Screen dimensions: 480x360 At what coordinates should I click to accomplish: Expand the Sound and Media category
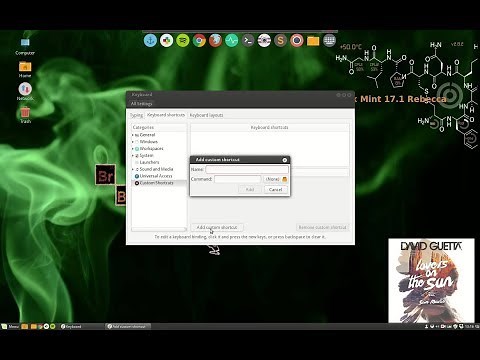pyautogui.click(x=133, y=169)
